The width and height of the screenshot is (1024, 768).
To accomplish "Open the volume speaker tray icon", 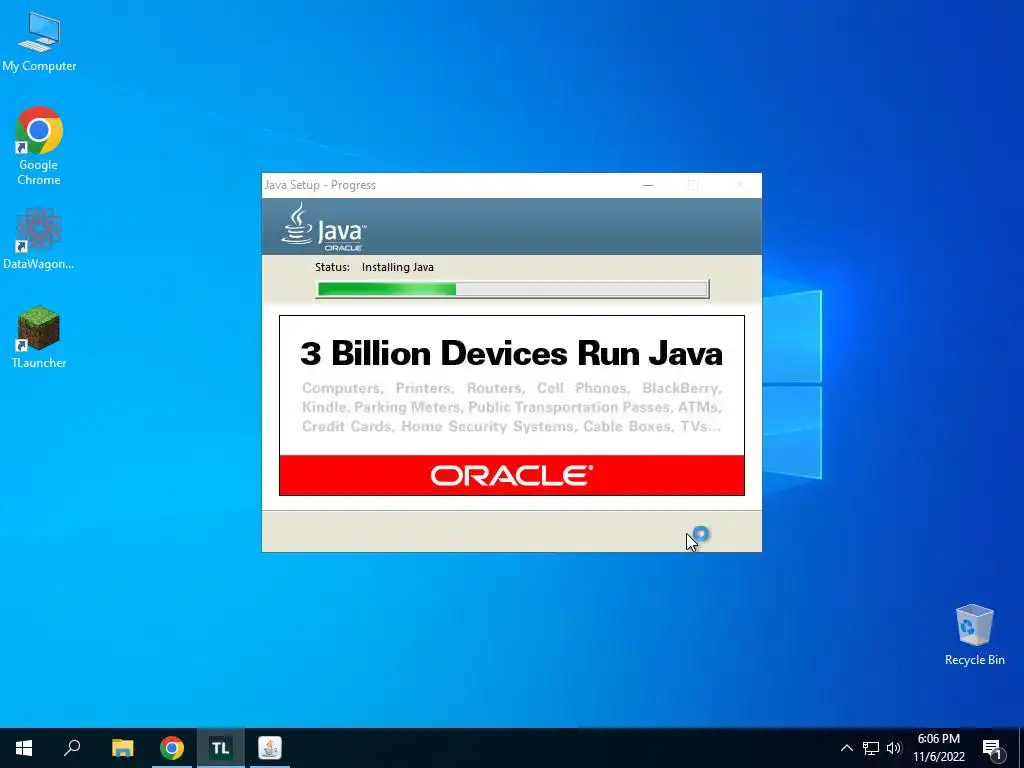I will [x=894, y=748].
